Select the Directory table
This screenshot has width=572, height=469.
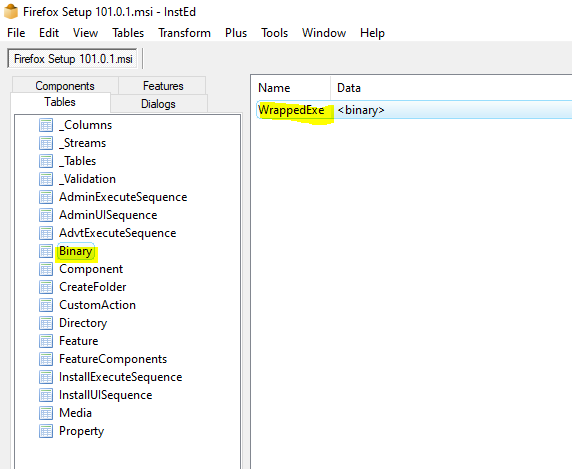[83, 323]
